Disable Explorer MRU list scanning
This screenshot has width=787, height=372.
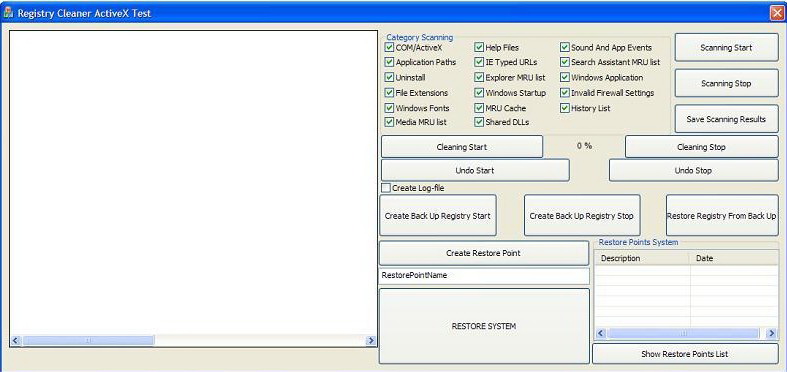[x=479, y=78]
